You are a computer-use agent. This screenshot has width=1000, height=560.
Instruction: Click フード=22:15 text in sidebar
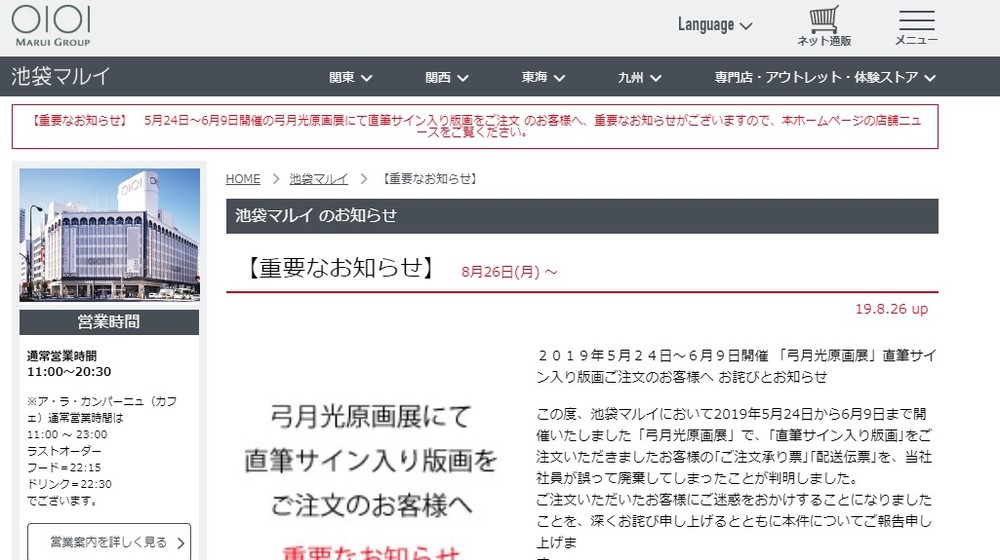(x=64, y=468)
